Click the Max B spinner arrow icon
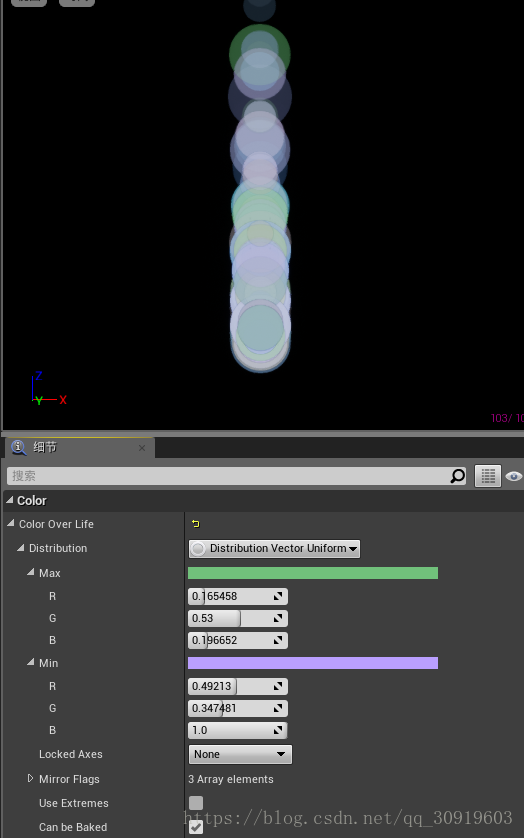The width and height of the screenshot is (524, 838). pos(278,640)
